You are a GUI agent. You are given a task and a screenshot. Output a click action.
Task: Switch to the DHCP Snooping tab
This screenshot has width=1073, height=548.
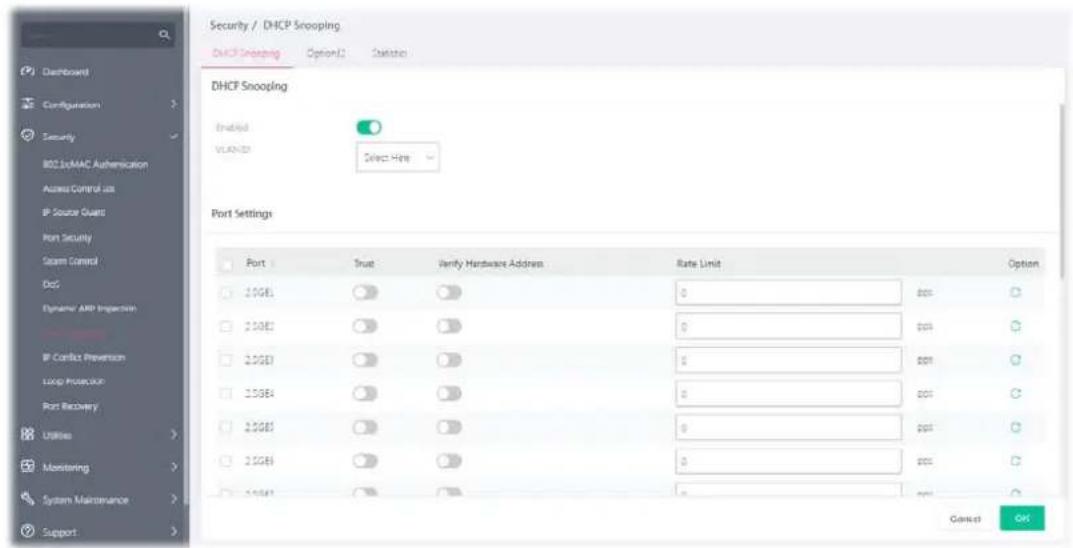click(x=246, y=53)
